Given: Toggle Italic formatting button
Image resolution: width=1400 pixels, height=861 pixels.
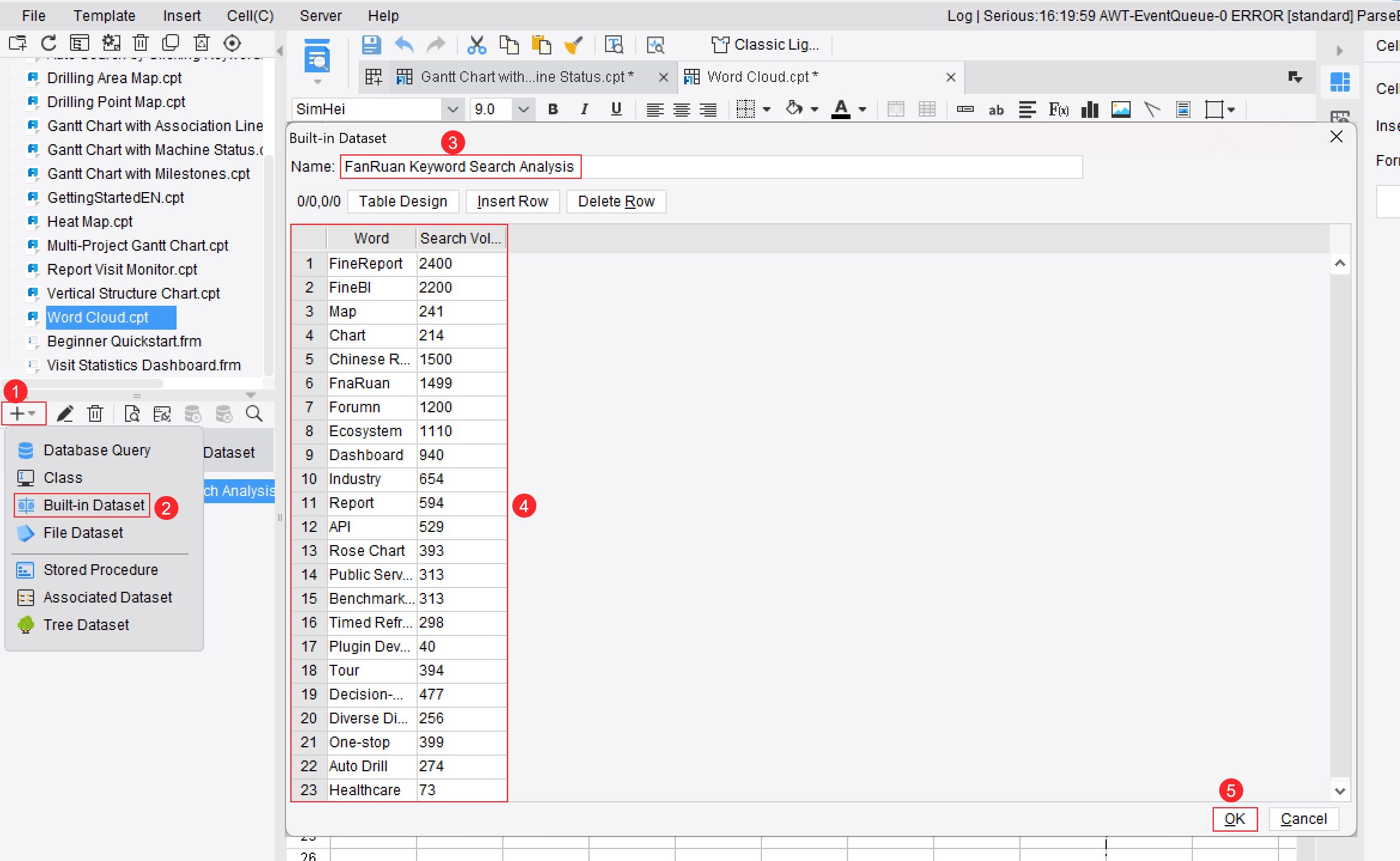Looking at the screenshot, I should 585,109.
